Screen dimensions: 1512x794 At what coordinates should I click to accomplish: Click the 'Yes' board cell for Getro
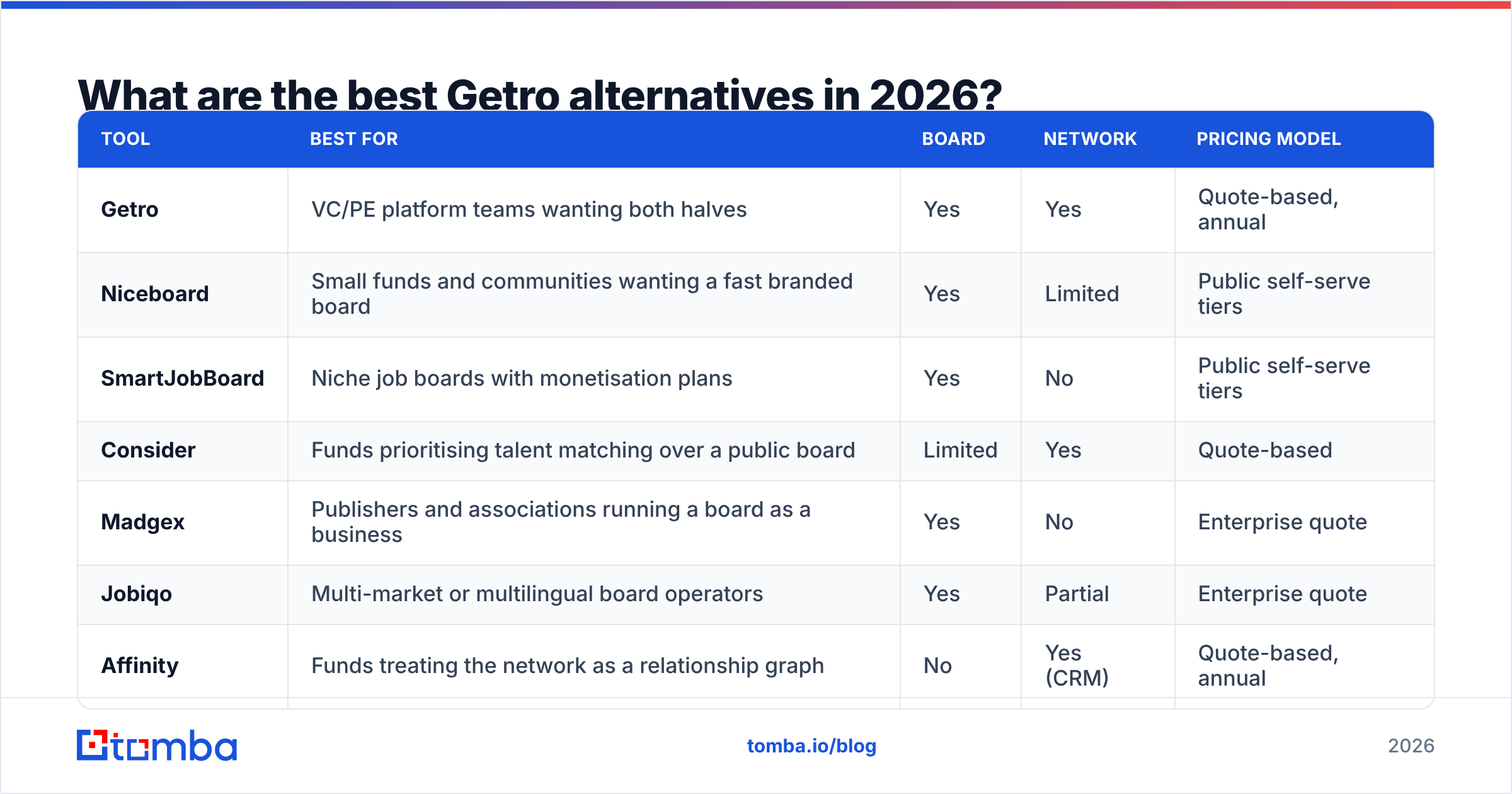942,209
